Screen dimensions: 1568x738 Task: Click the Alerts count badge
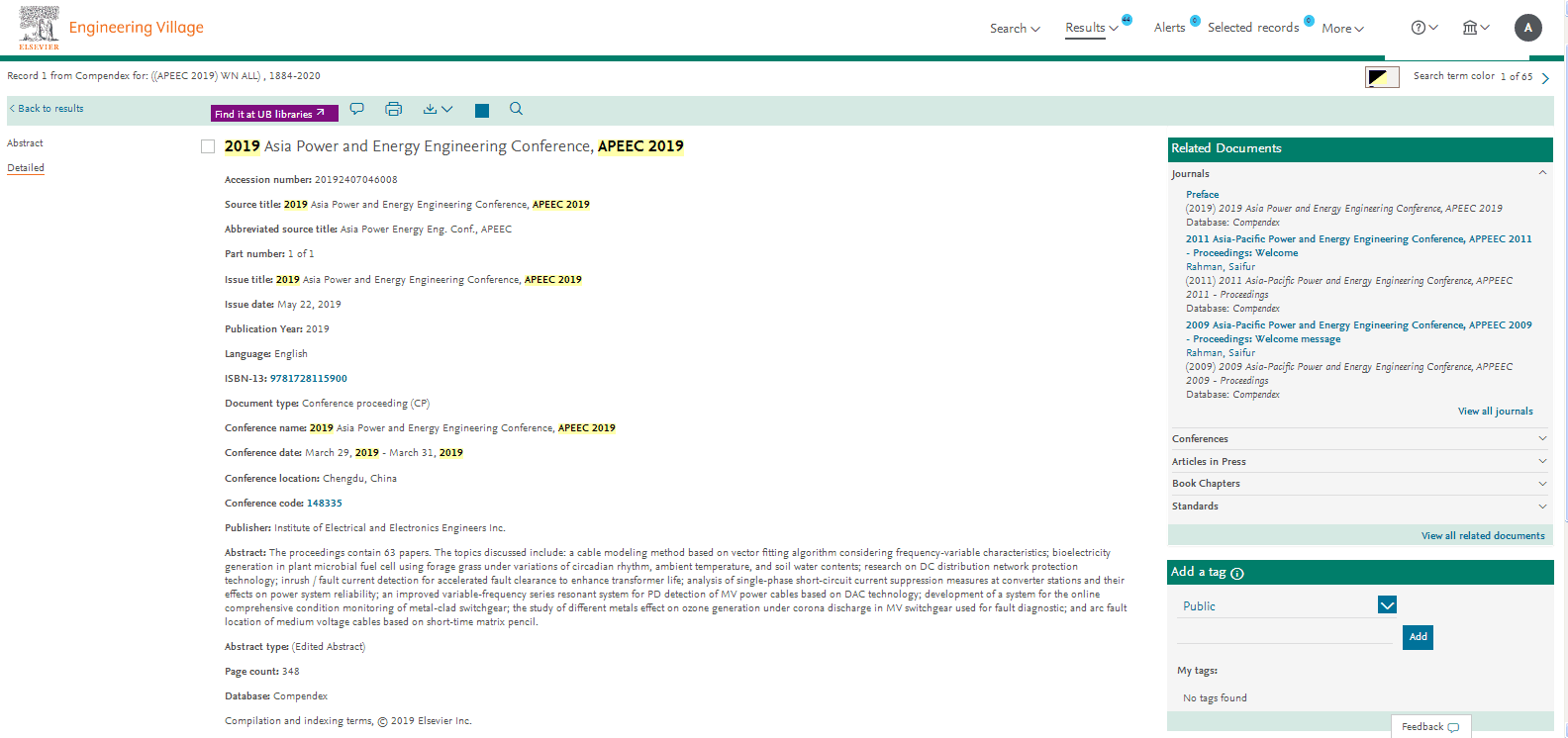click(1195, 21)
